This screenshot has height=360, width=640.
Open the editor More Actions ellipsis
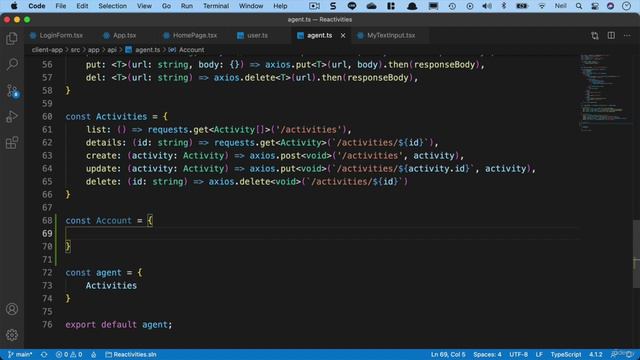pyautogui.click(x=627, y=36)
